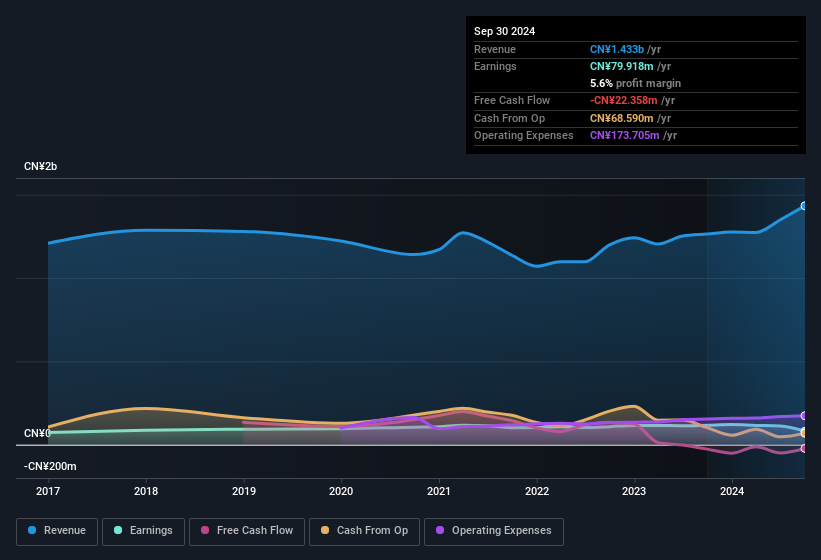Screen dimensions: 821x560
Task: Toggle the Free Cash Flow legend button
Action: [247, 531]
